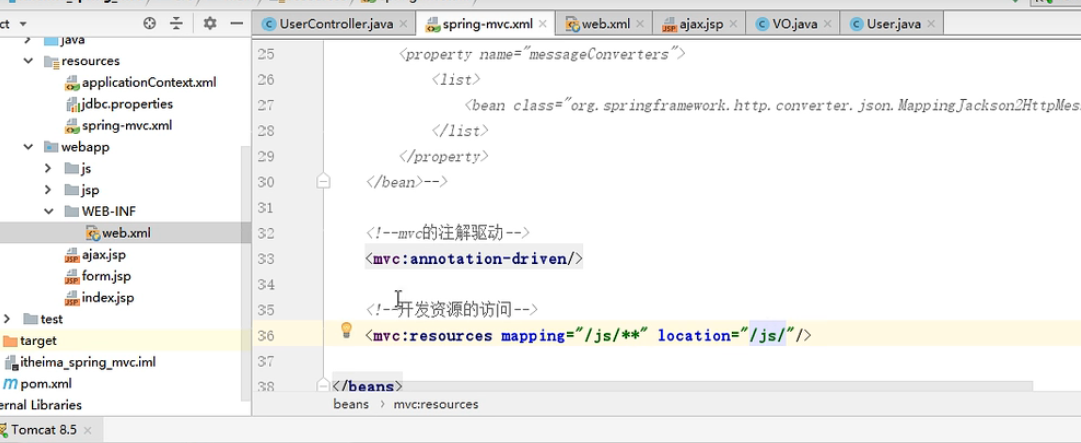Close the UserController.java tab
The width and height of the screenshot is (1081, 443).
pos(403,24)
